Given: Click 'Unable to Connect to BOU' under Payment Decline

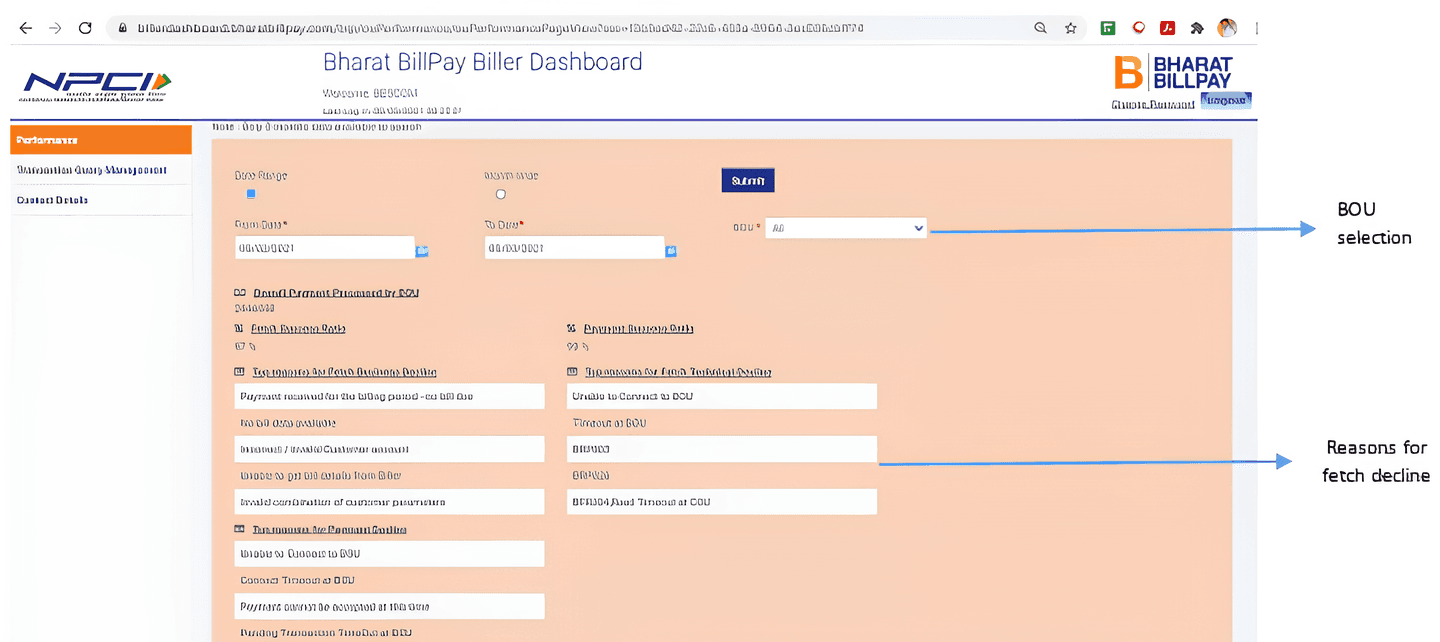Looking at the screenshot, I should (x=390, y=554).
